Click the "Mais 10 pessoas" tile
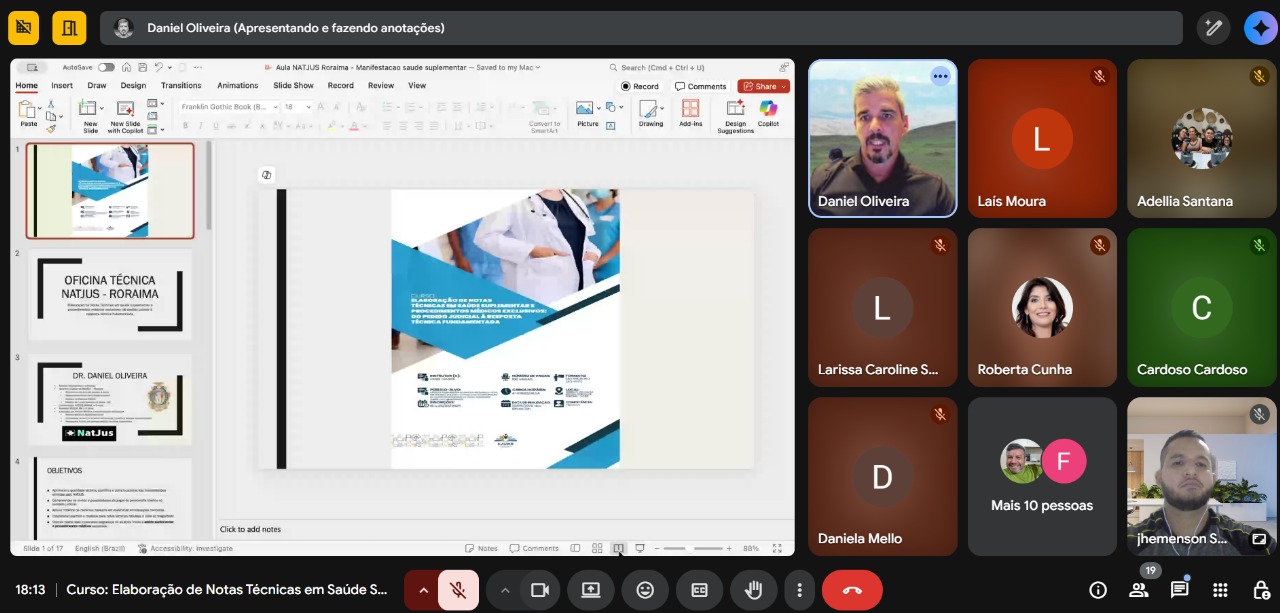The image size is (1280, 613). (1042, 476)
